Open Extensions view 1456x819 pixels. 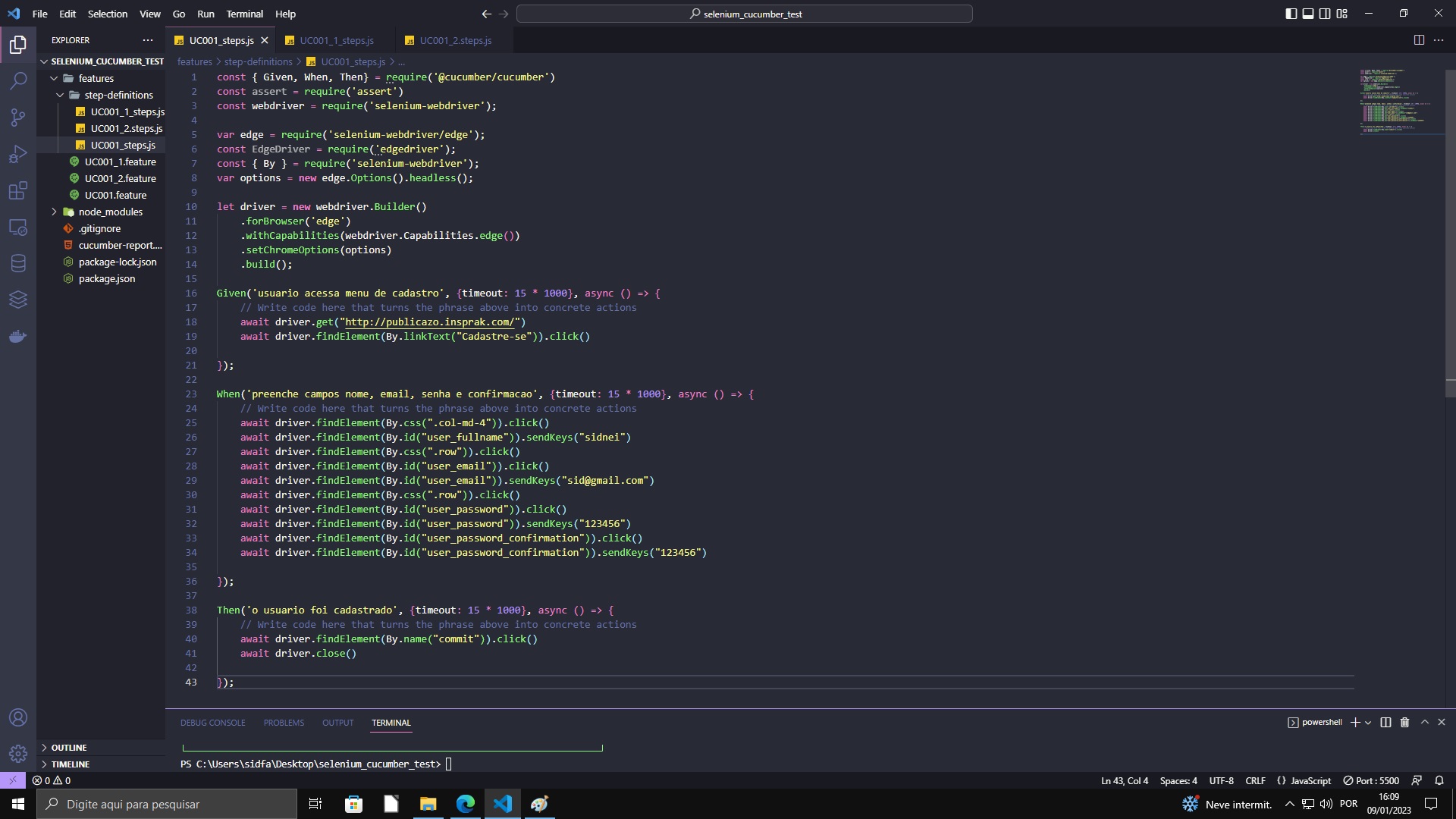pos(18,190)
